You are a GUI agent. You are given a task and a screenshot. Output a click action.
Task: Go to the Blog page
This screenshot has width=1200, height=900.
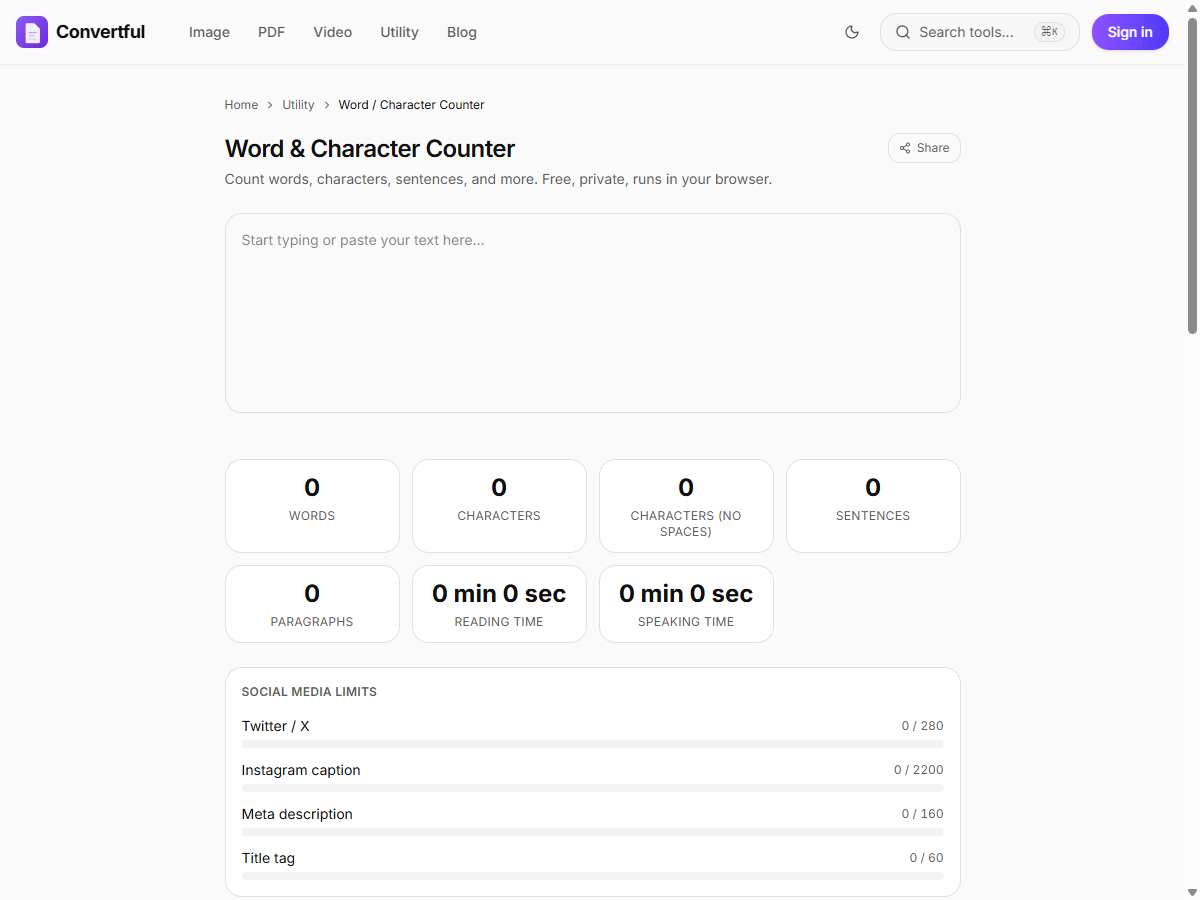[462, 32]
